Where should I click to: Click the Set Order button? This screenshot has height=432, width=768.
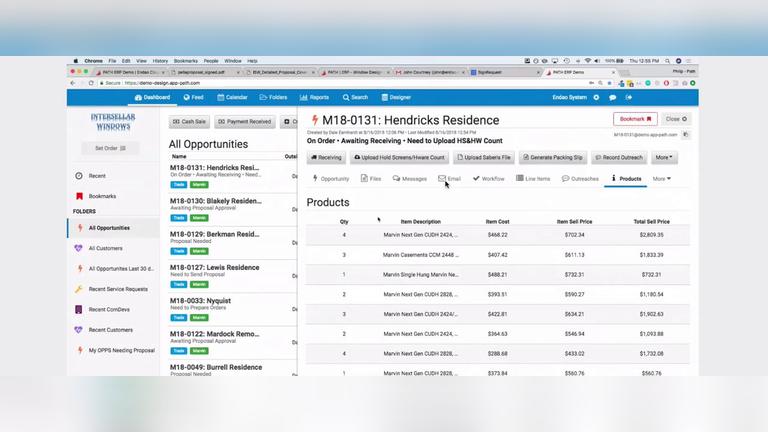click(x=110, y=148)
